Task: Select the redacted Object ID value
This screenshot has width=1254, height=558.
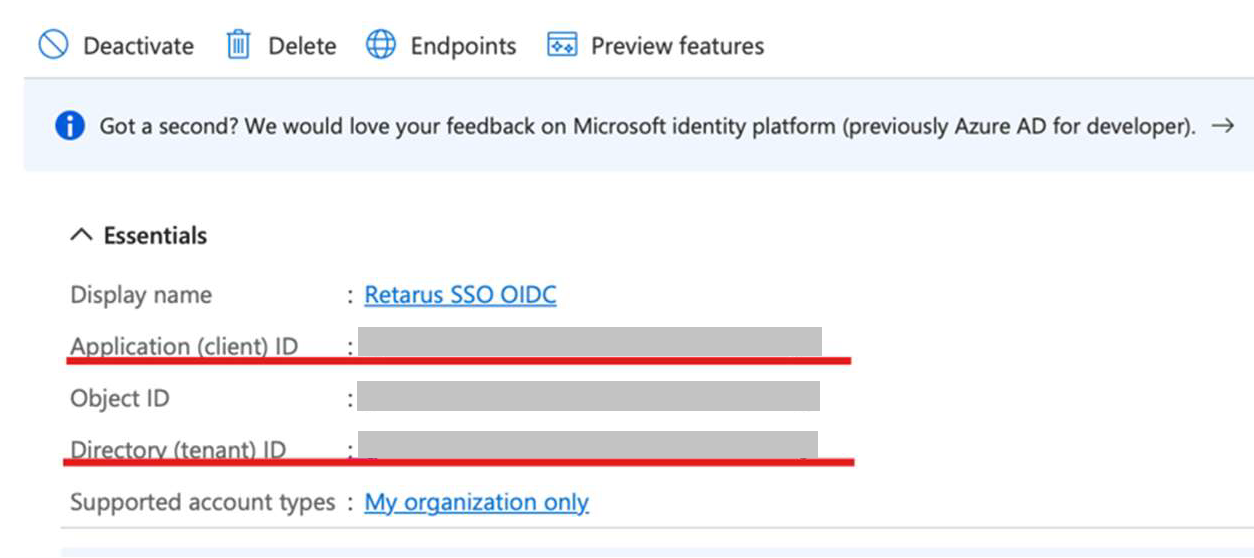Action: [588, 396]
